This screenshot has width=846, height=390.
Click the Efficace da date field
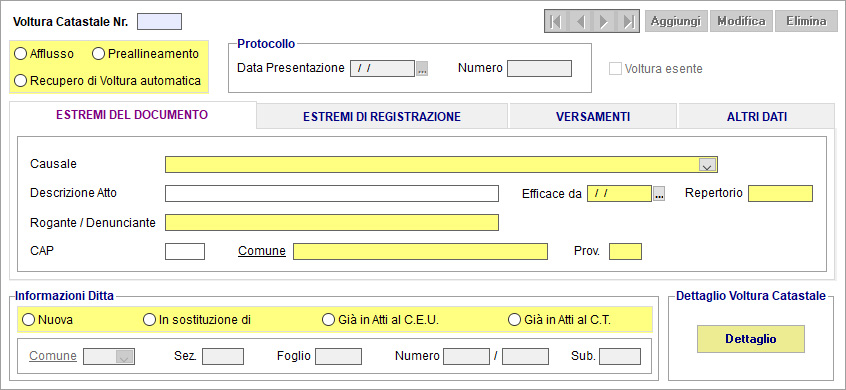(x=619, y=193)
